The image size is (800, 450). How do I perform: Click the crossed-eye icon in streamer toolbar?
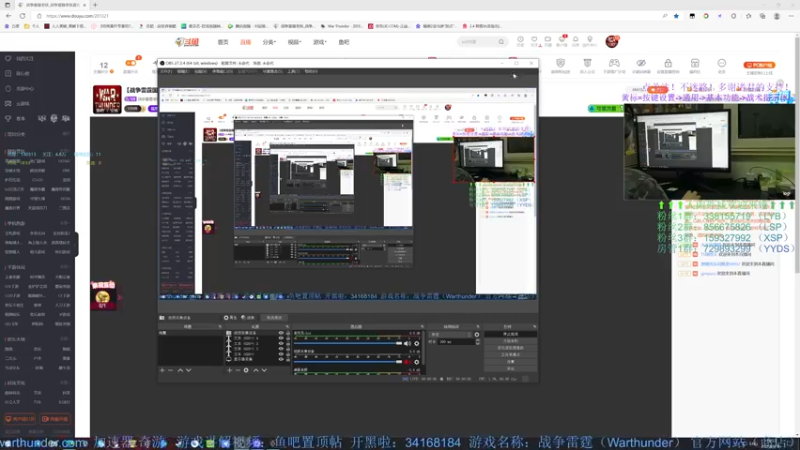(641, 63)
